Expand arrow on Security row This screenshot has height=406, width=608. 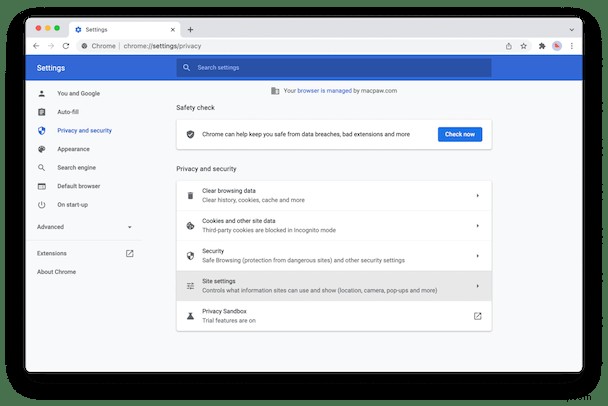click(x=478, y=256)
